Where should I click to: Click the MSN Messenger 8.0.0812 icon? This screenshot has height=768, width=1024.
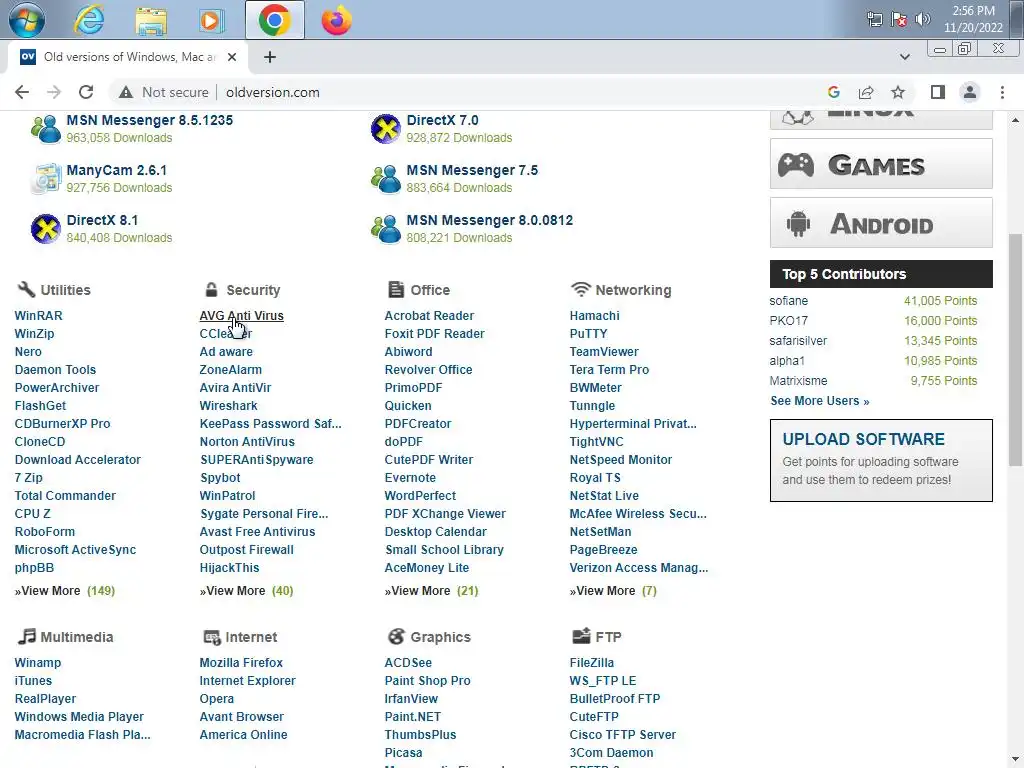(x=386, y=229)
